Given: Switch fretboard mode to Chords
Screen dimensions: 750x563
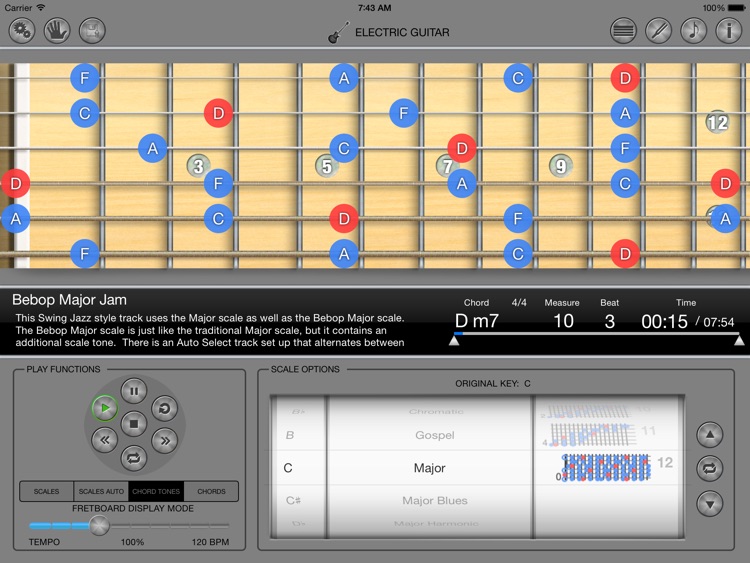Looking at the screenshot, I should (x=211, y=491).
